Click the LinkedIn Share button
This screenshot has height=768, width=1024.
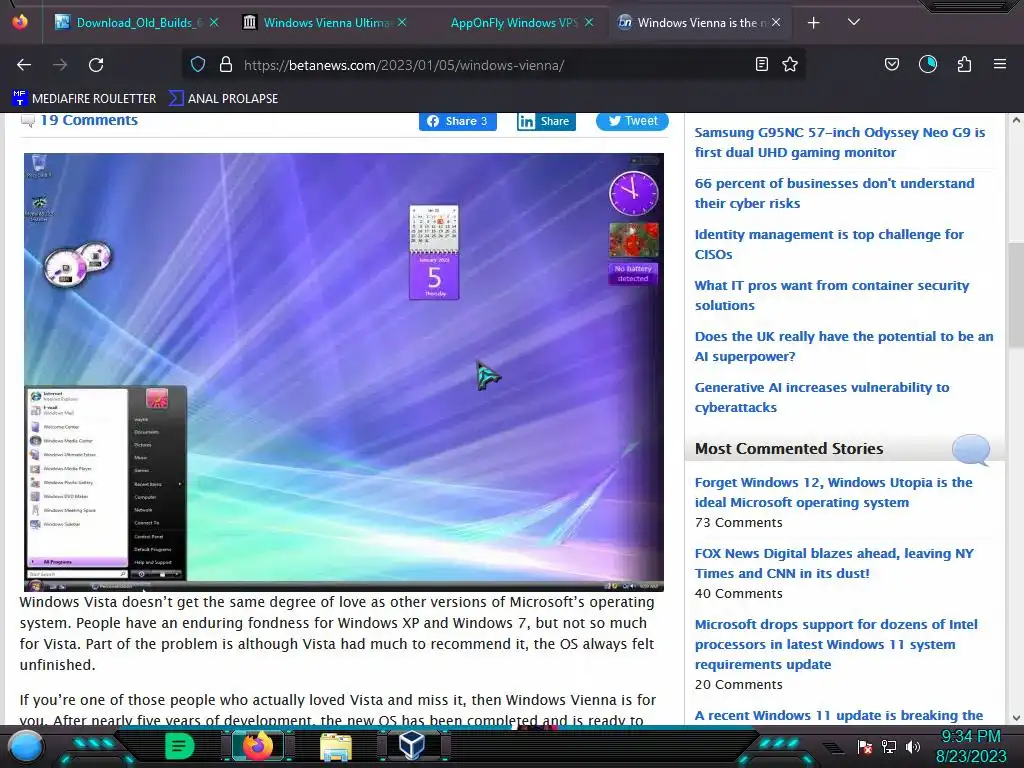click(x=546, y=121)
